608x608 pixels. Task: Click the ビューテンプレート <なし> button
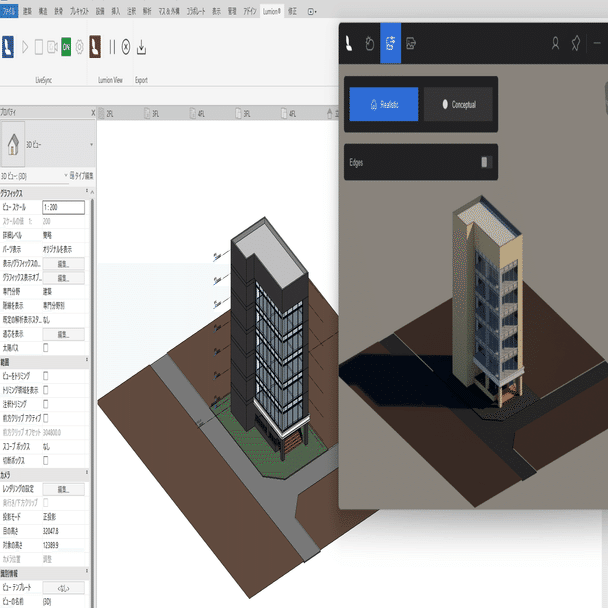tap(64, 587)
